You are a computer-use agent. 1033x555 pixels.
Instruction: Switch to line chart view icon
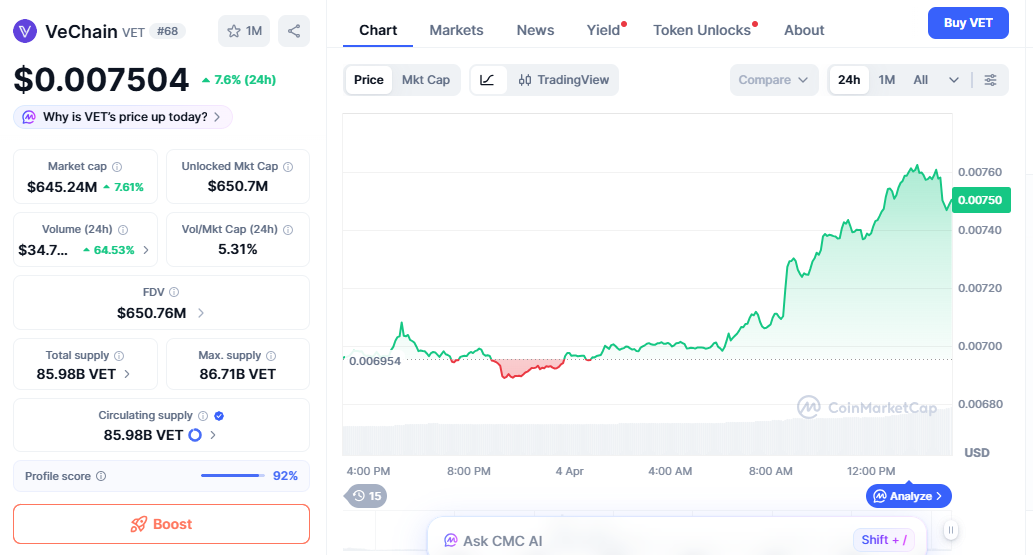[x=488, y=80]
